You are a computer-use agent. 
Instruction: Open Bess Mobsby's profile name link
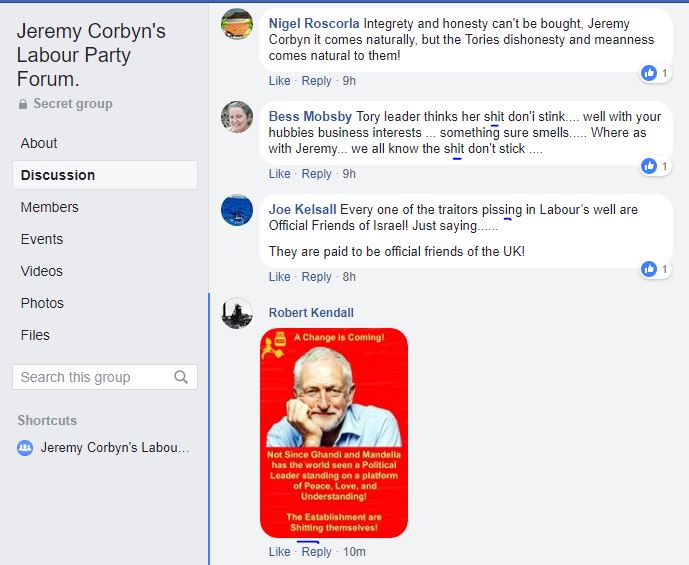(310, 116)
